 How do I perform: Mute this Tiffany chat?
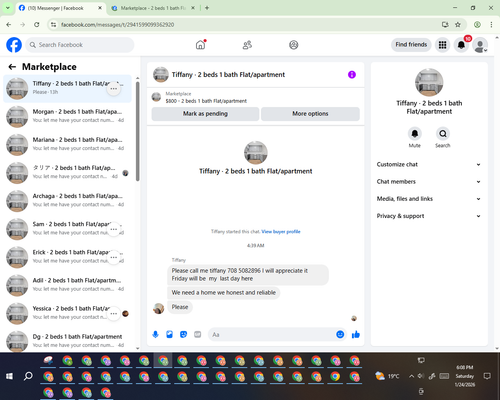[x=415, y=134]
